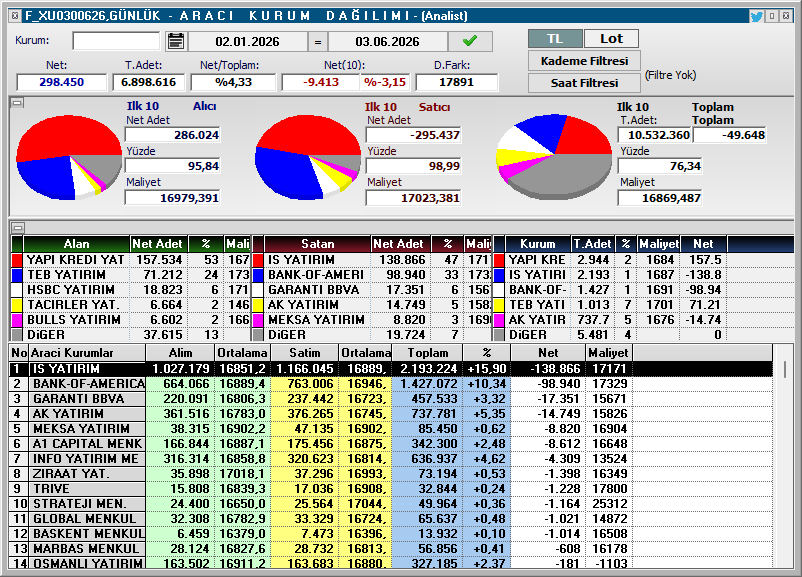Screen dimensions: 802x577
Task: Edit the end date 03.06.2026
Action: (387, 42)
